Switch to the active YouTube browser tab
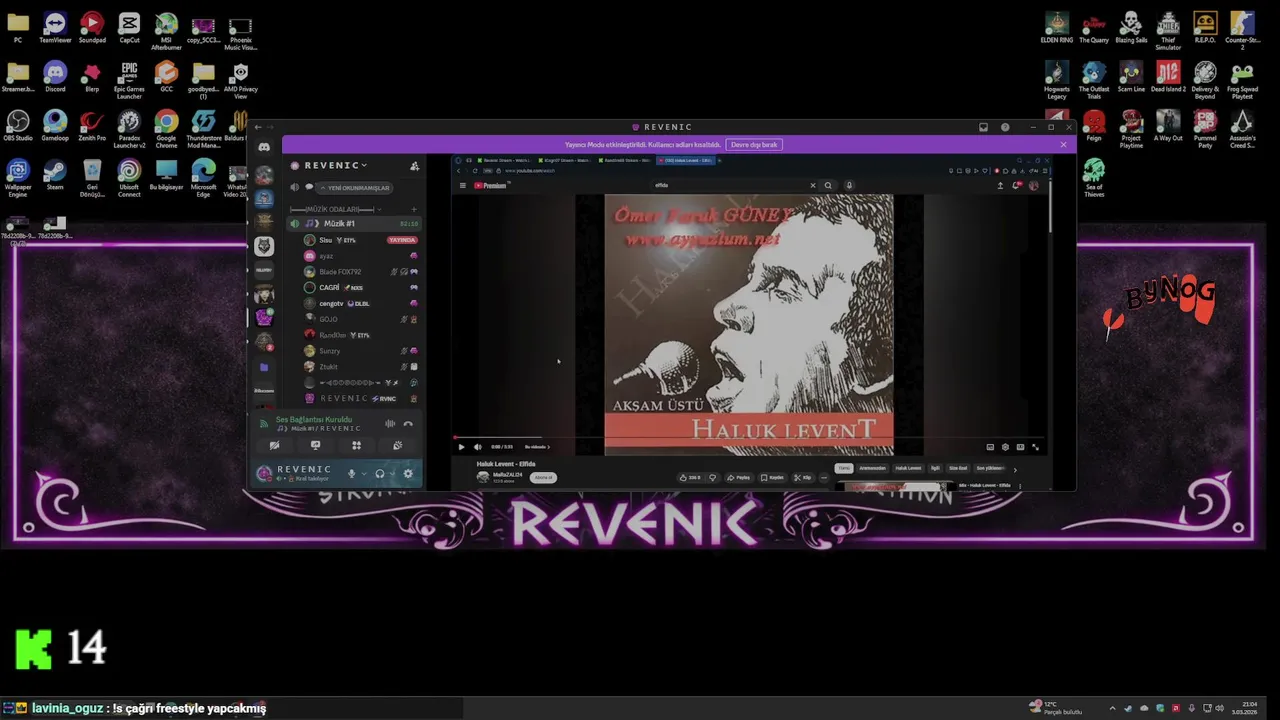 click(x=685, y=160)
